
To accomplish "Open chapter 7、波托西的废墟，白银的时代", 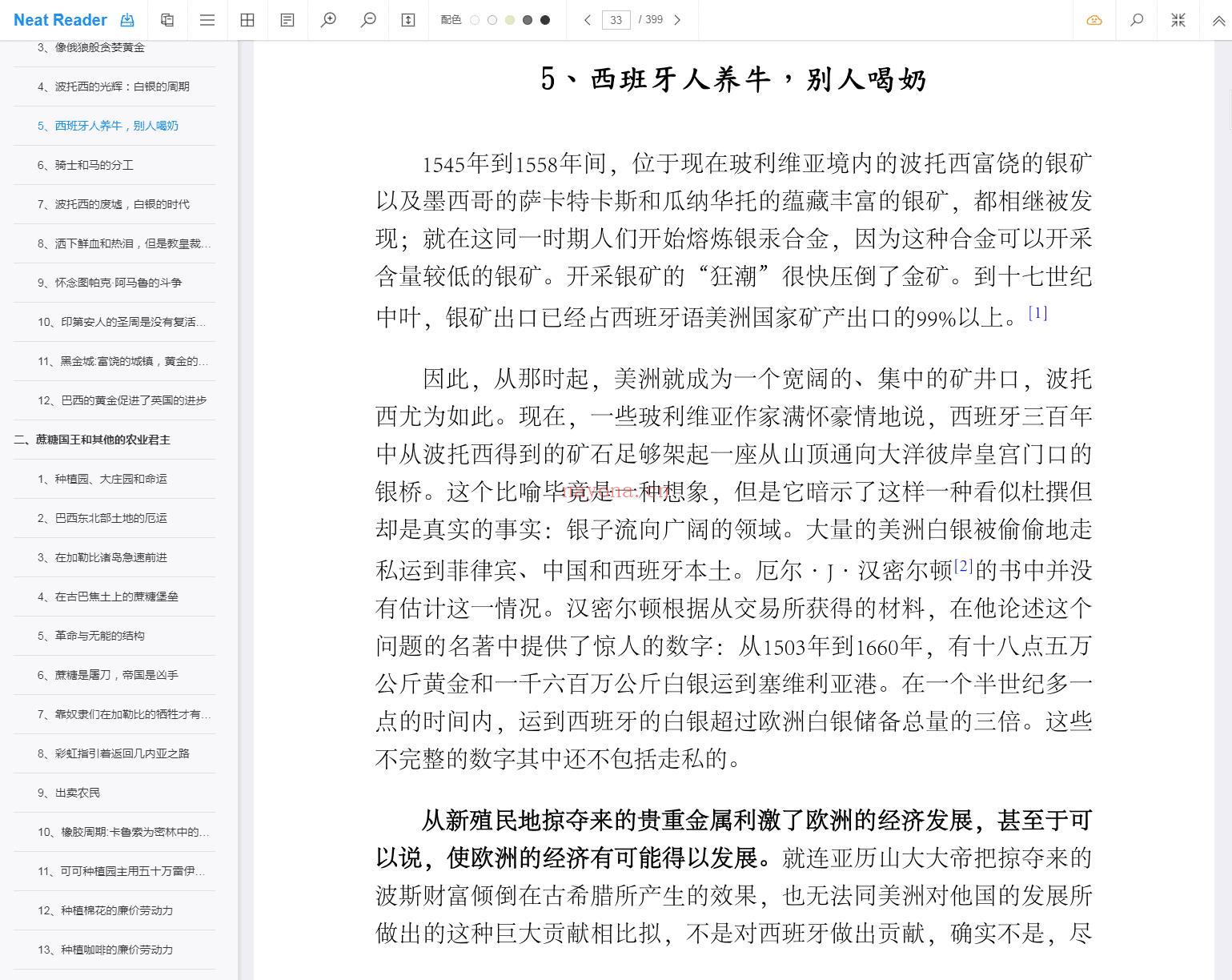I will click(114, 204).
